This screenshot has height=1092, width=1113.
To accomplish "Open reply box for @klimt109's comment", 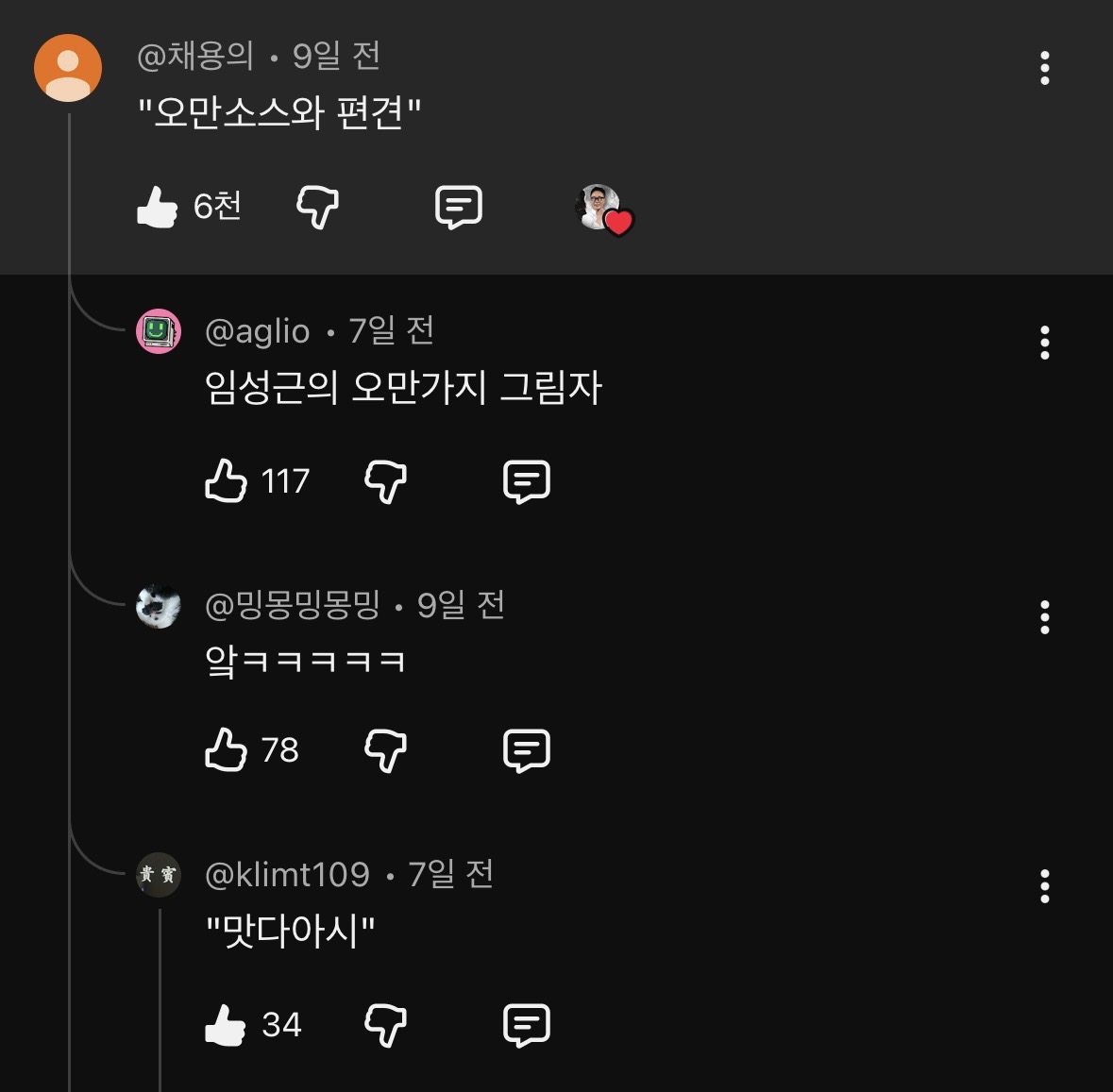I will 528,1024.
